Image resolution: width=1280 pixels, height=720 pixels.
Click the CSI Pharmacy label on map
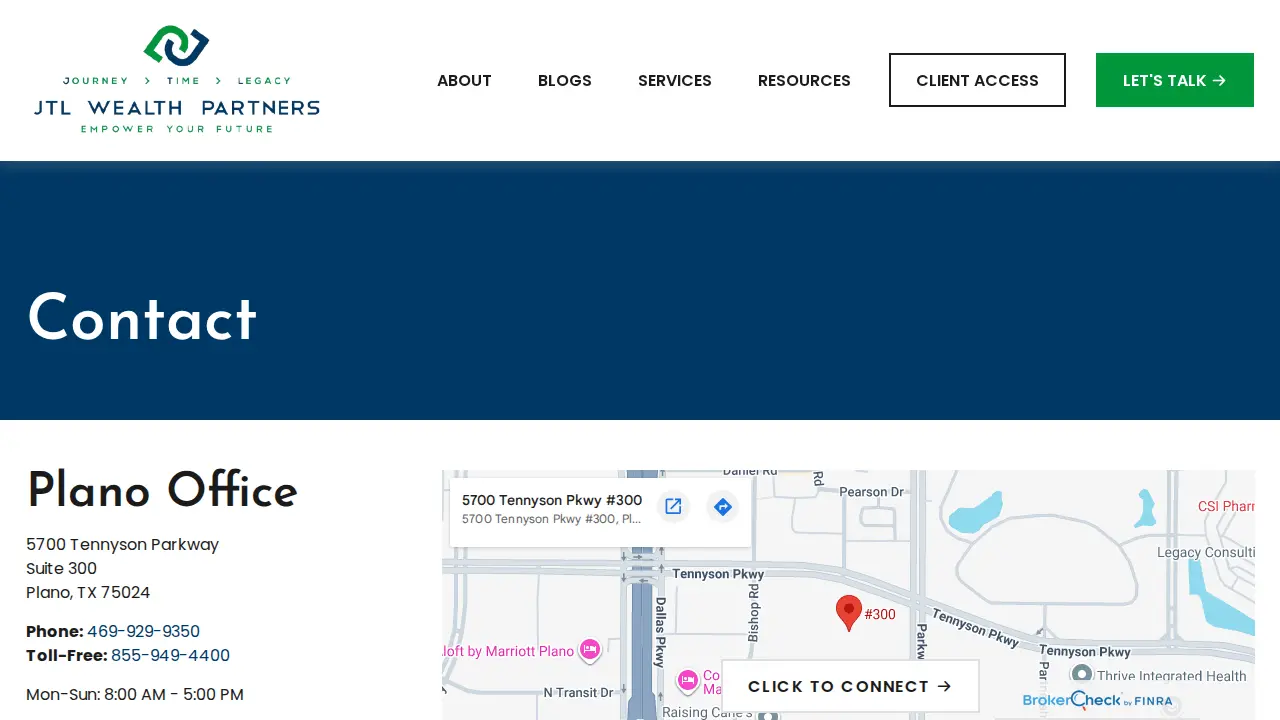(x=1226, y=506)
